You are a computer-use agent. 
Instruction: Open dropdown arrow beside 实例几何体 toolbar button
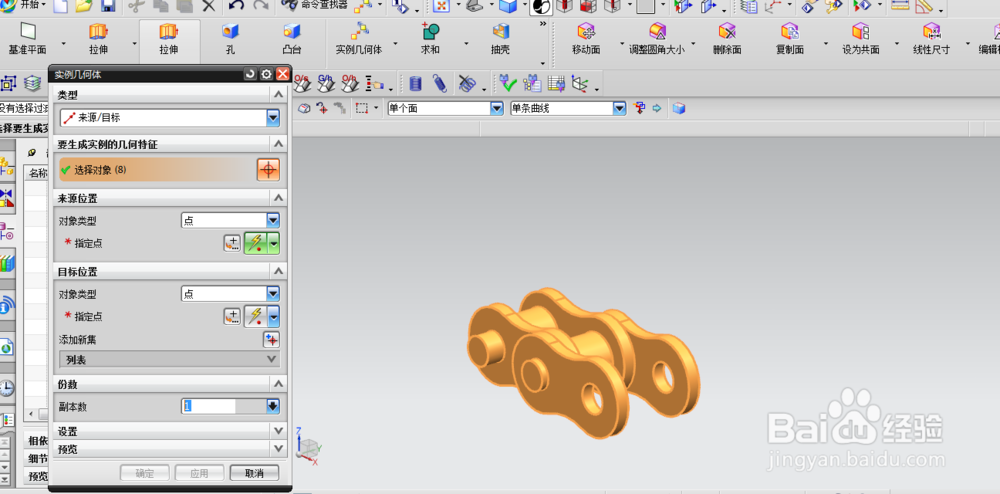pyautogui.click(x=396, y=44)
